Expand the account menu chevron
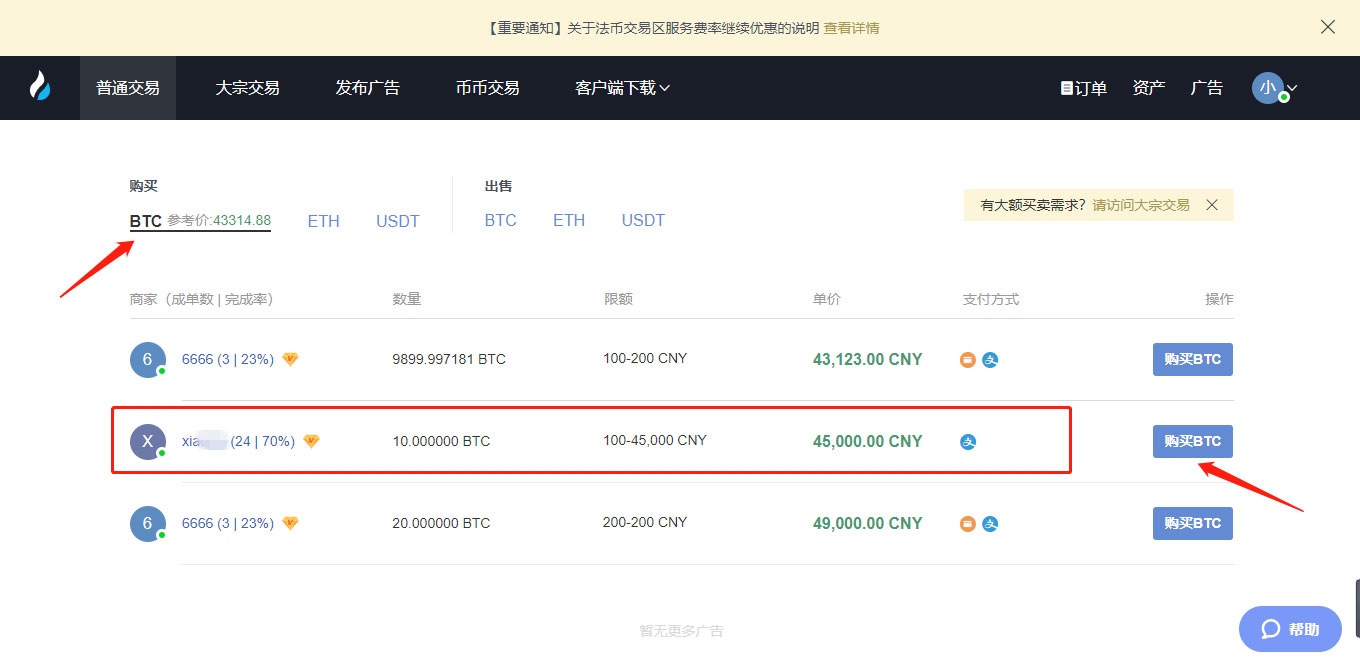The image size is (1360, 658). [1292, 88]
